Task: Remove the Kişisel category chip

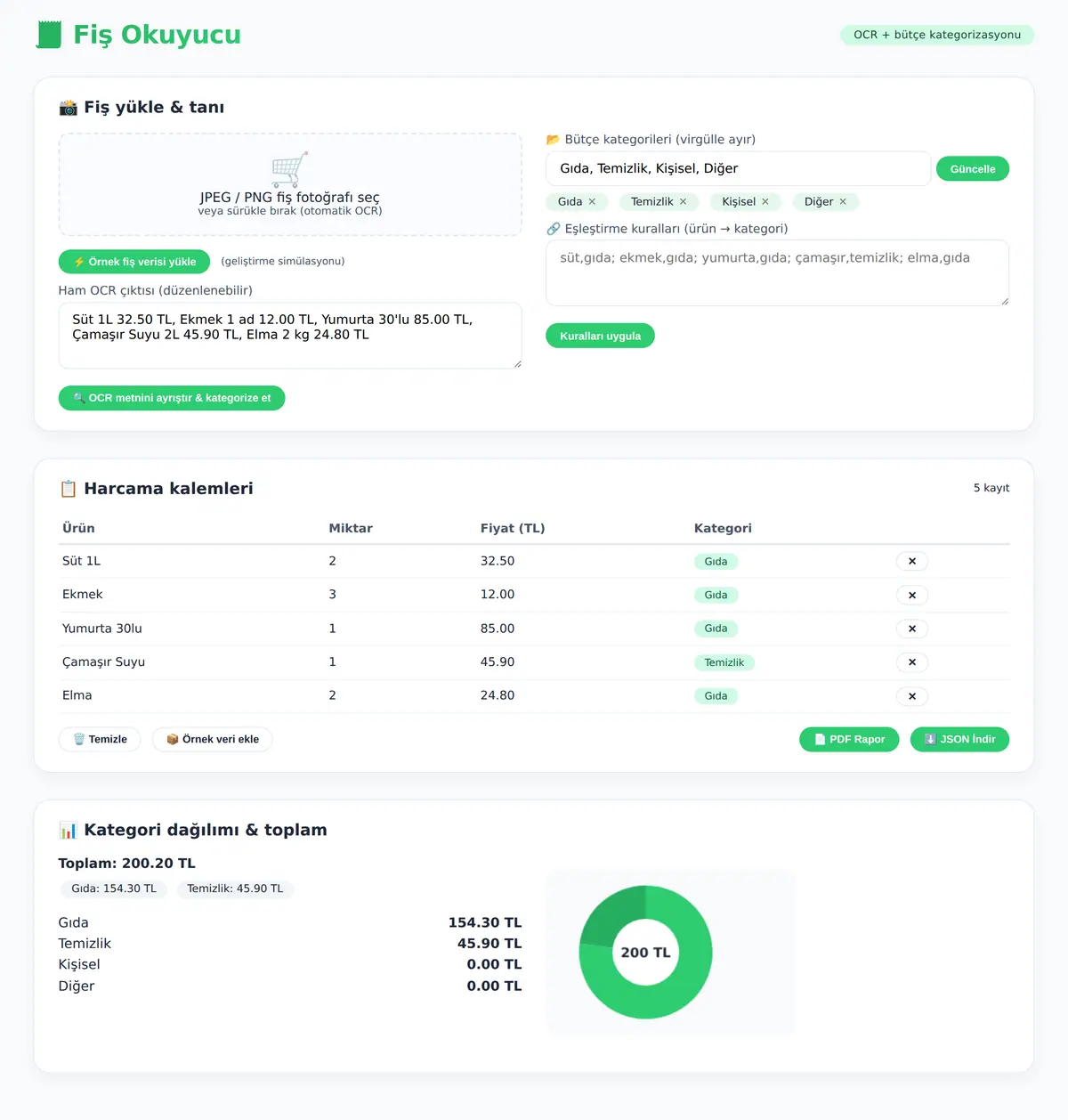Action: click(765, 202)
